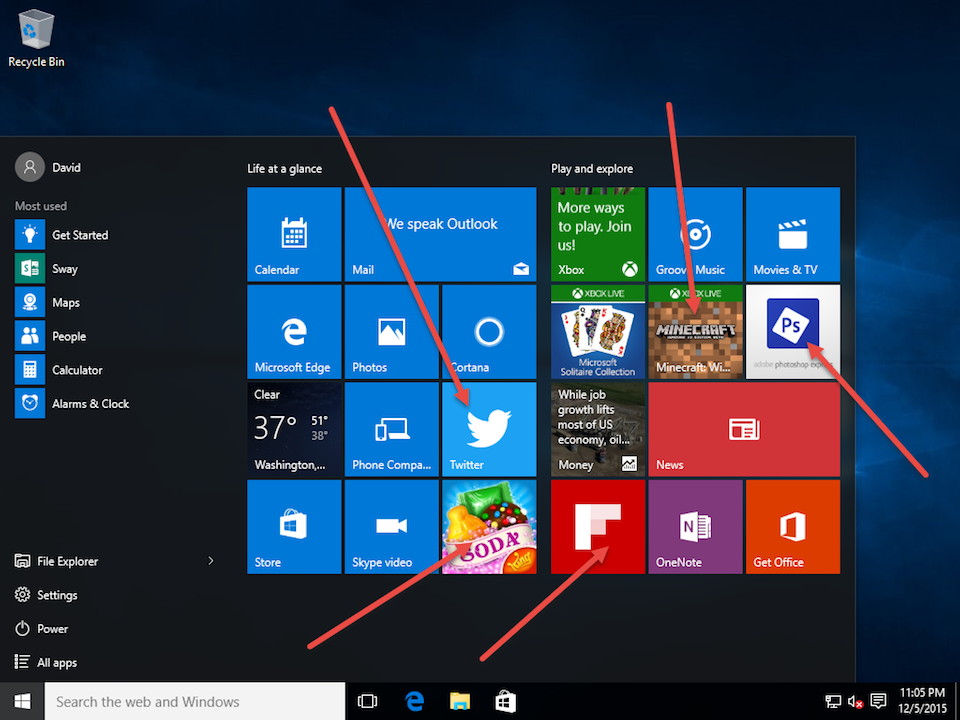Open the Skype video tile
The image size is (960, 720).
pos(391,527)
